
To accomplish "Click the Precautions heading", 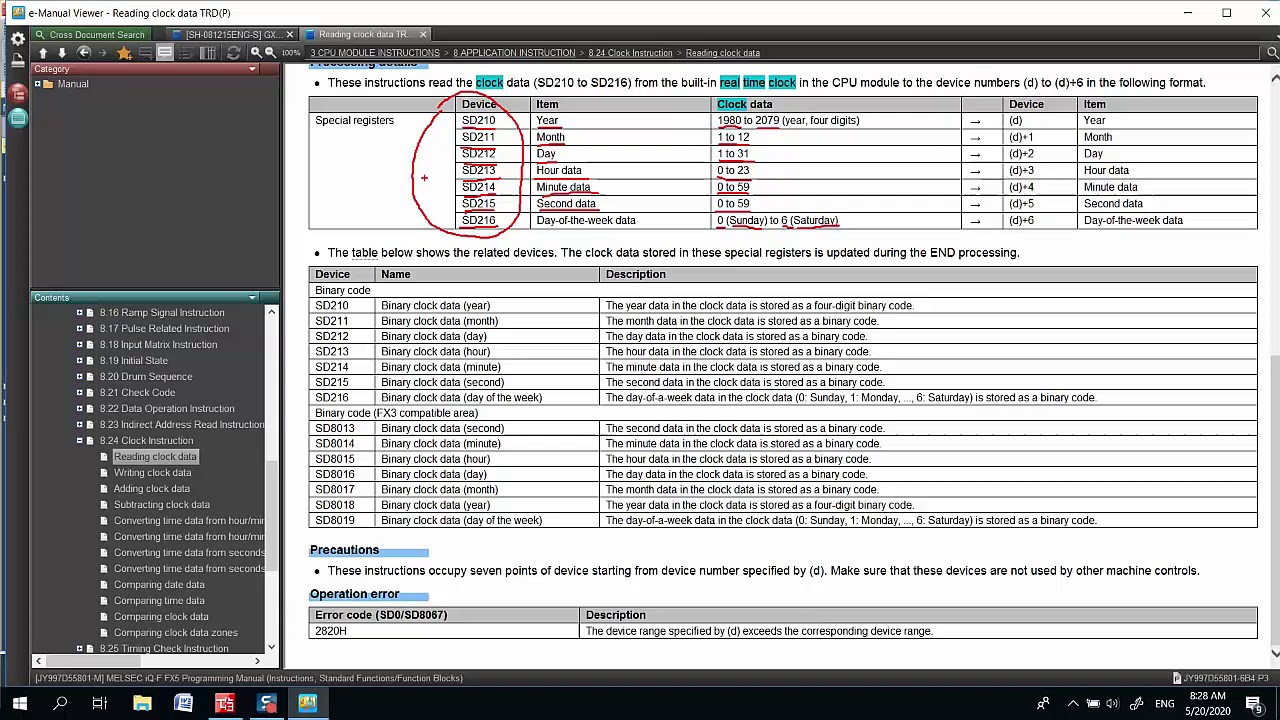I will pyautogui.click(x=344, y=550).
